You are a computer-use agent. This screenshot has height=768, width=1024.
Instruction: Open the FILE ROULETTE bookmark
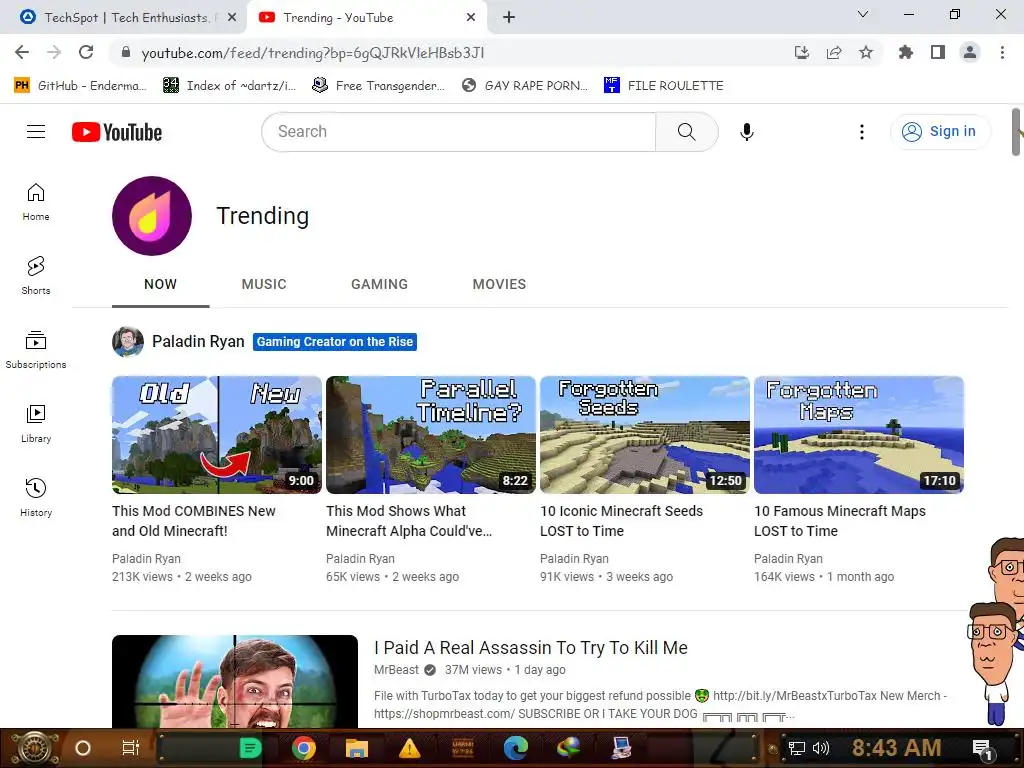tap(664, 86)
